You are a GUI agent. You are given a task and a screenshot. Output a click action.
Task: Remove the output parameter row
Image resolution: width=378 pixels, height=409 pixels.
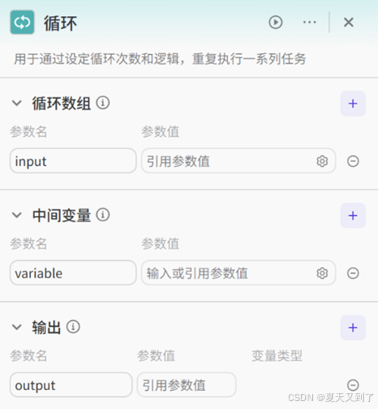pyautogui.click(x=353, y=385)
